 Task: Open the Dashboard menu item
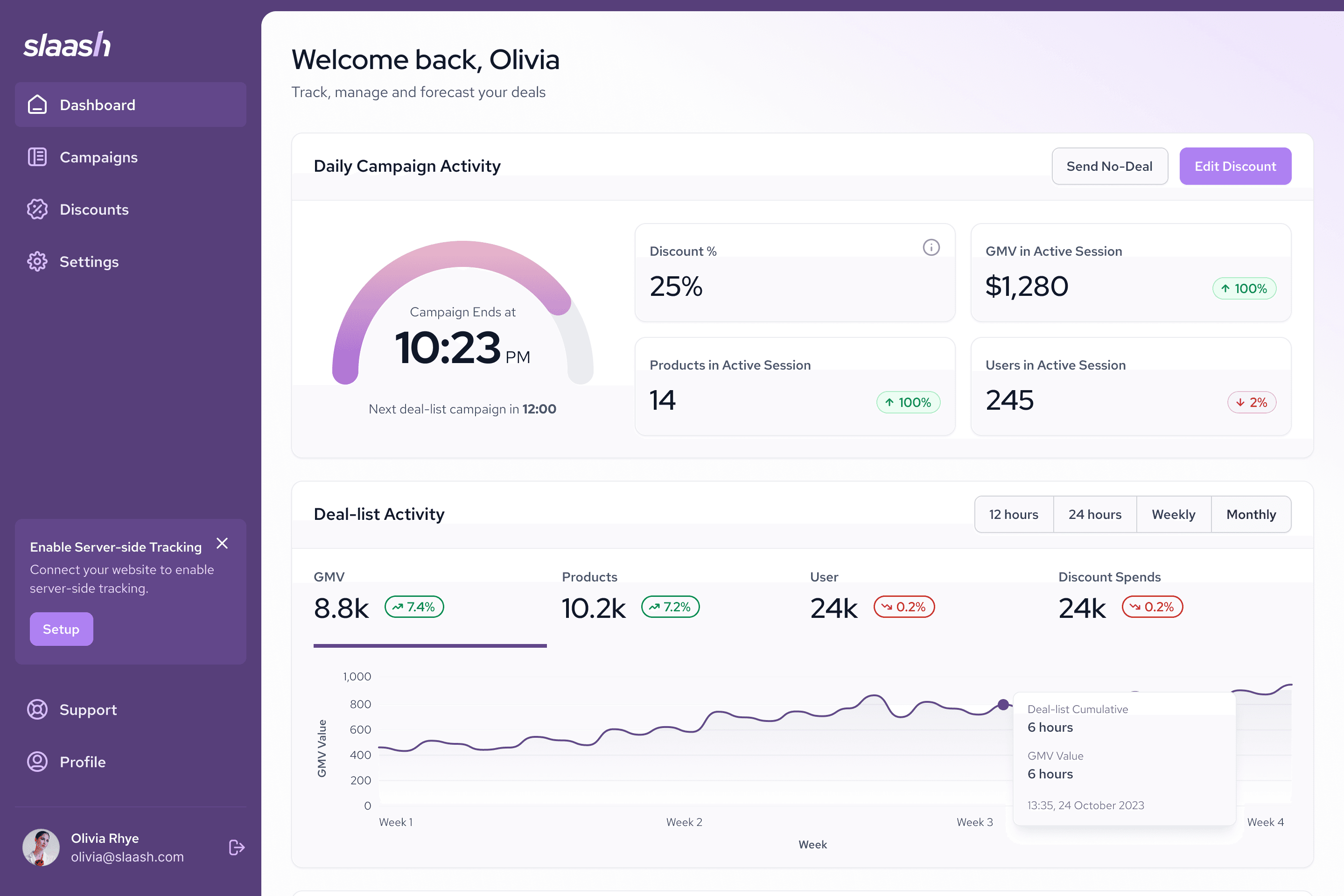(x=131, y=105)
